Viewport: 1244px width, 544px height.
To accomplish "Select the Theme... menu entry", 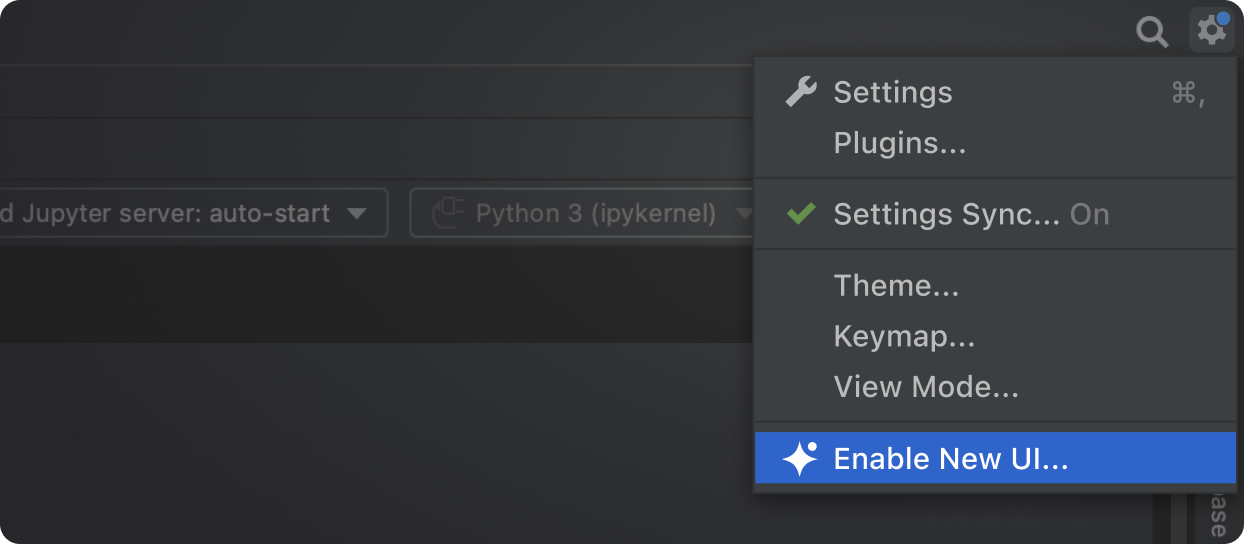I will click(896, 286).
